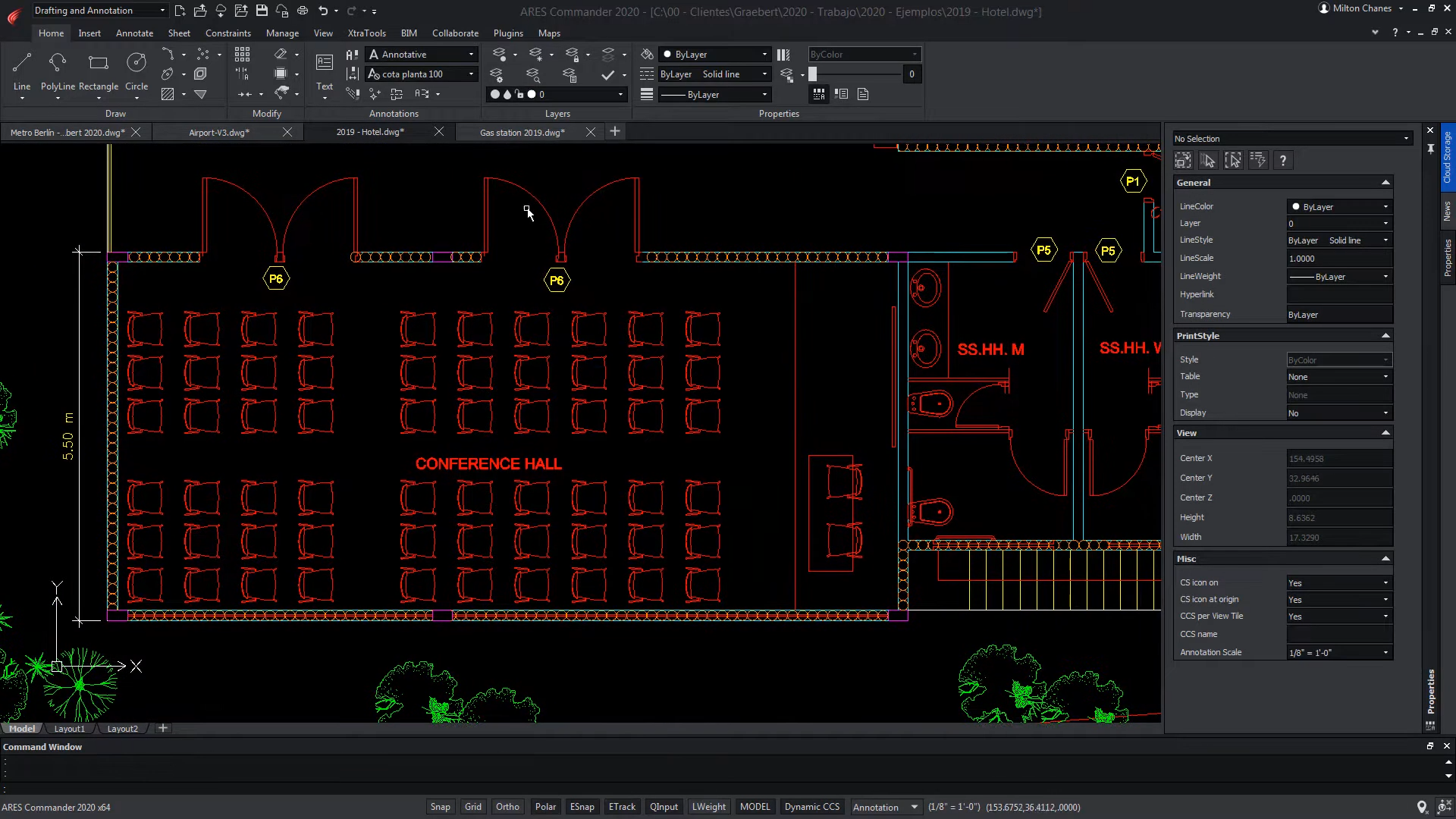Collapse the General properties section
1456x819 pixels.
click(1385, 183)
